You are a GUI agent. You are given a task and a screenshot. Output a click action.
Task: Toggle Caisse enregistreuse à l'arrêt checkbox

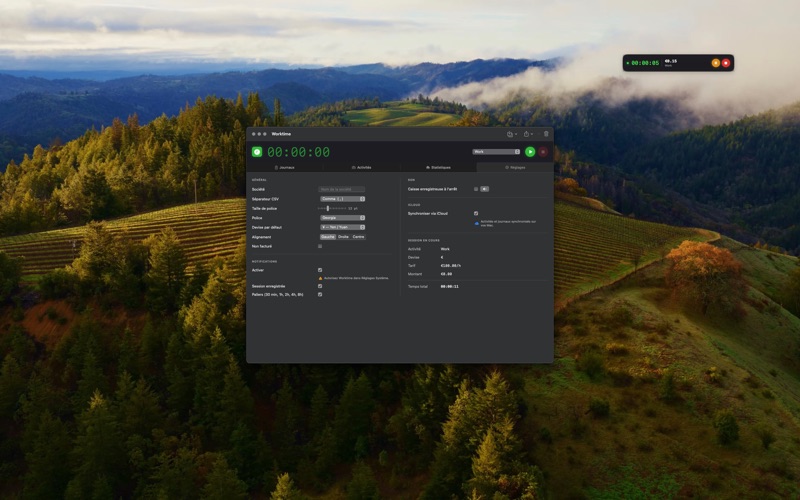[x=476, y=189]
